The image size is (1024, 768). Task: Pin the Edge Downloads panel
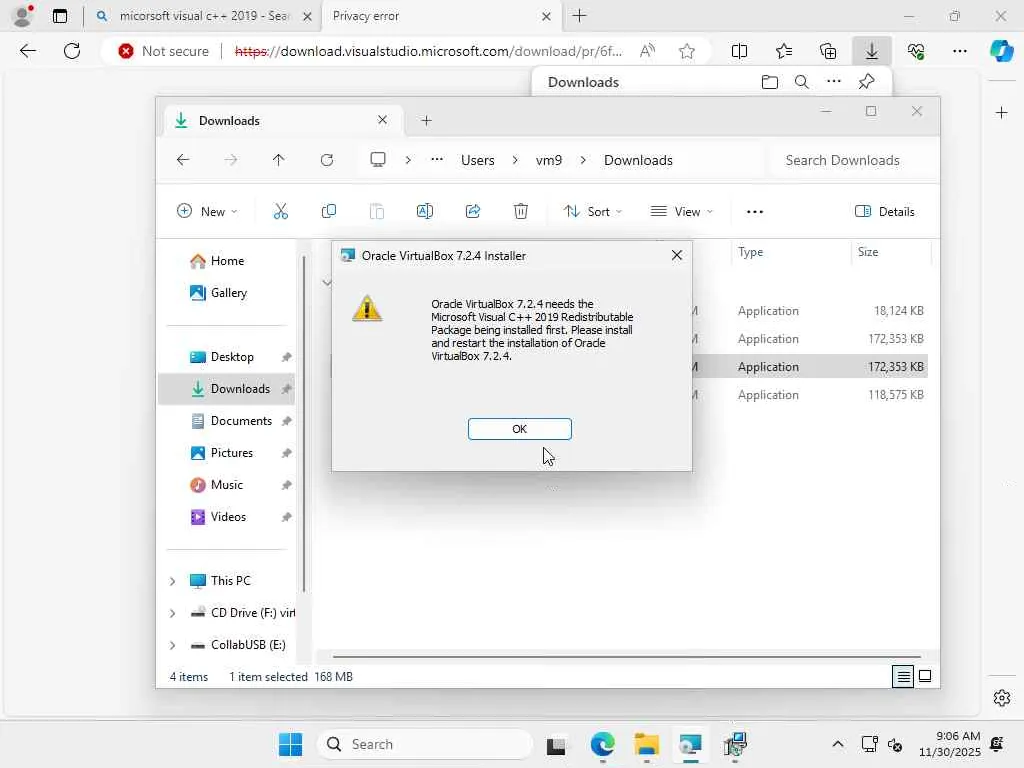tap(866, 82)
